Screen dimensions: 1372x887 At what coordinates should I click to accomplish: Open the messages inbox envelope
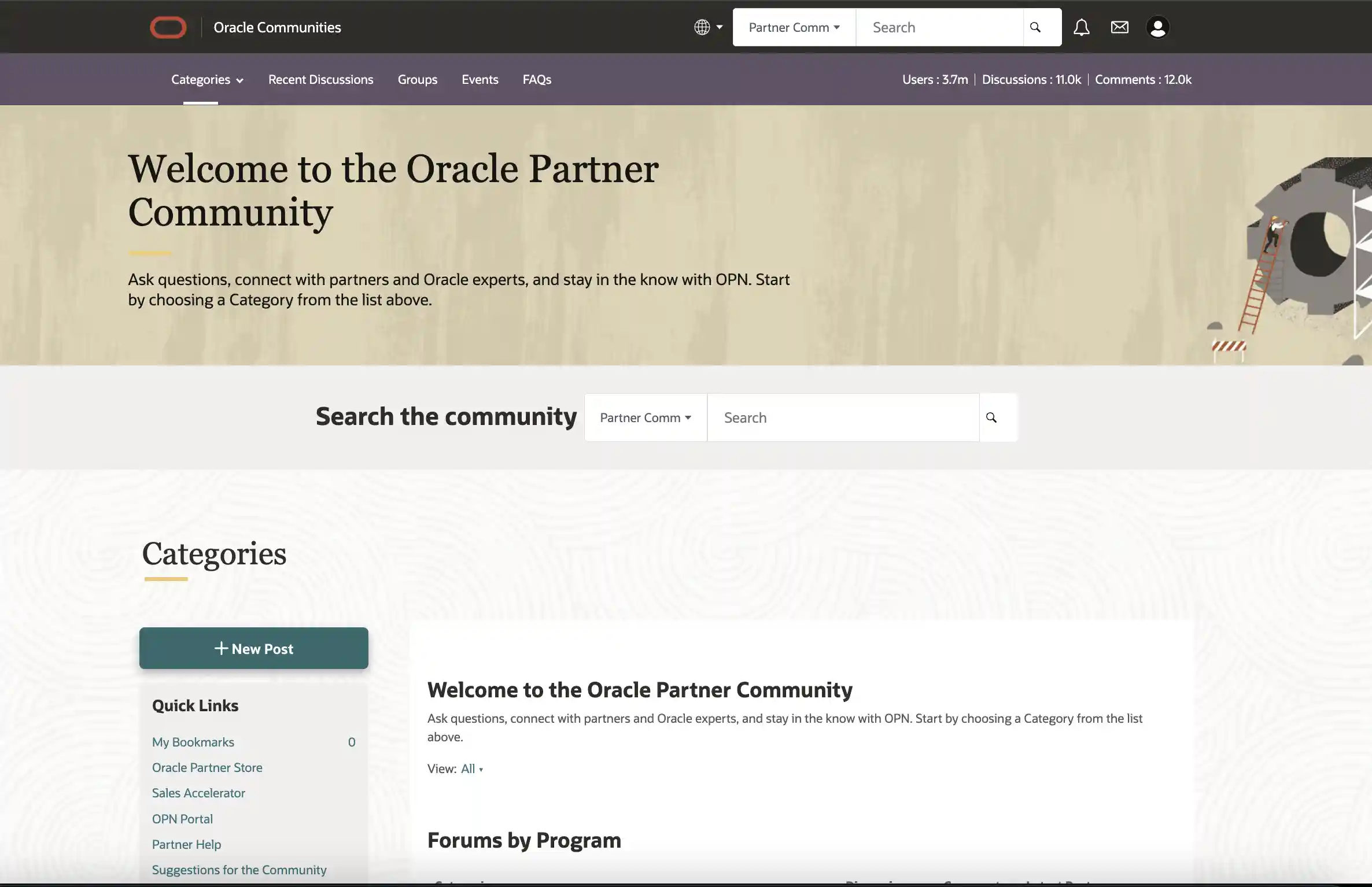pyautogui.click(x=1119, y=27)
